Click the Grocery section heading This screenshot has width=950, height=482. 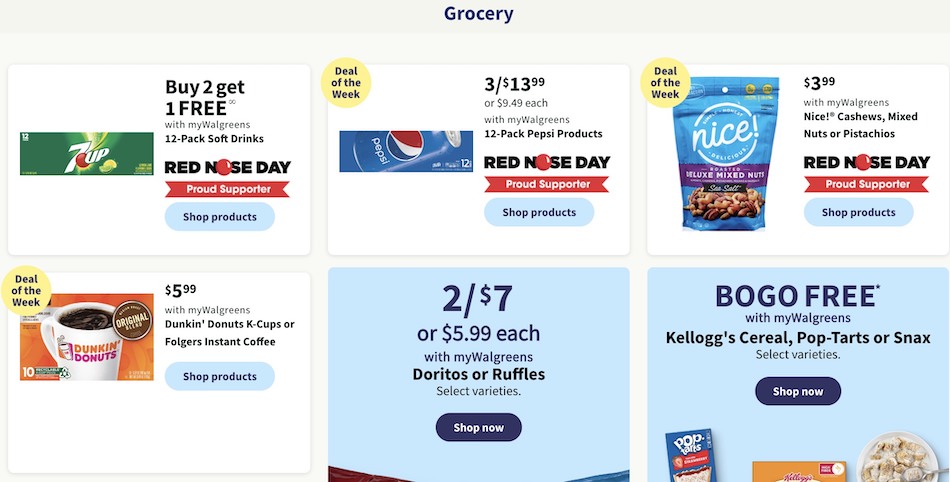click(479, 13)
